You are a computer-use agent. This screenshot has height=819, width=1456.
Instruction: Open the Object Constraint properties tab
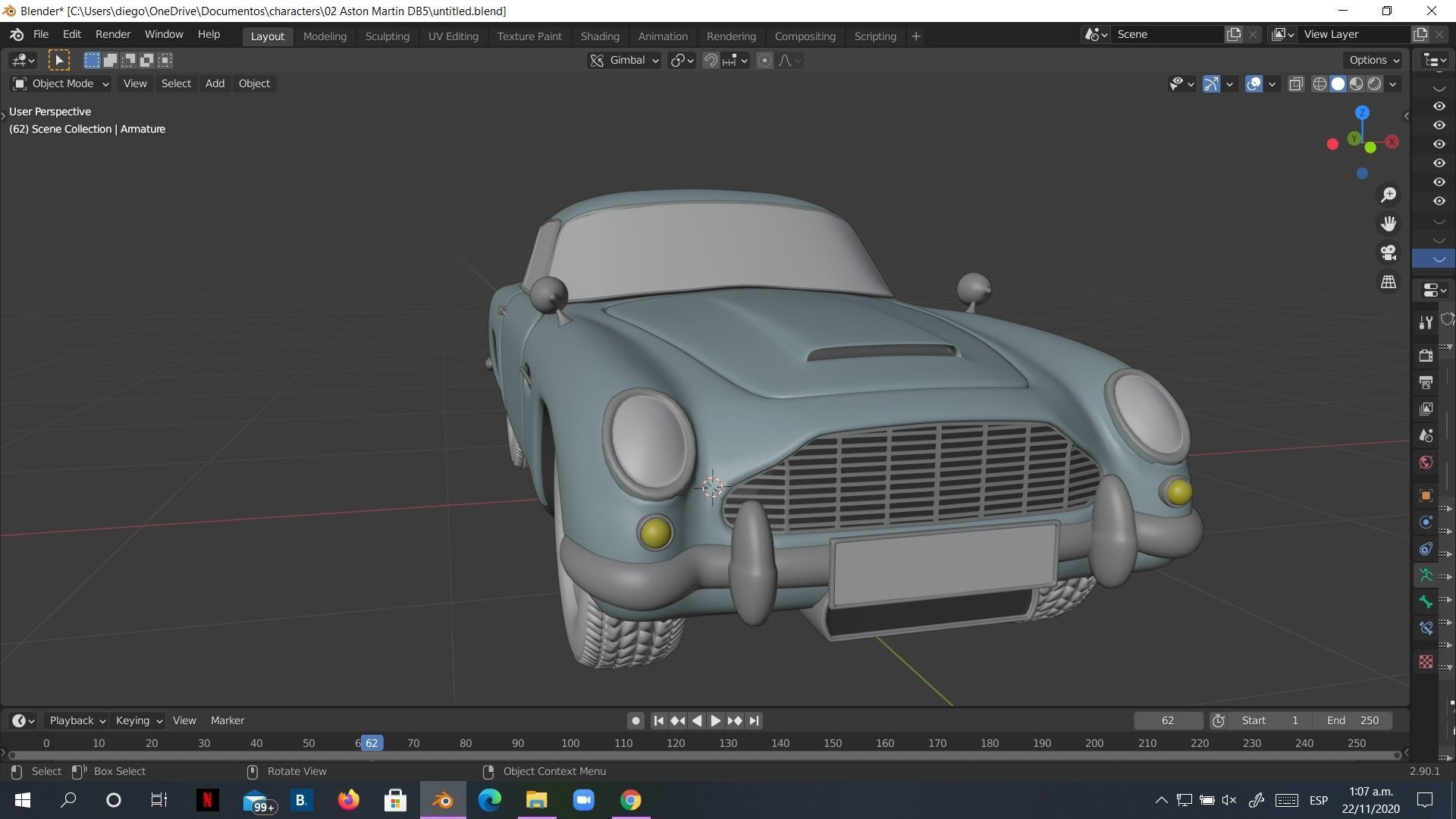pos(1426,548)
